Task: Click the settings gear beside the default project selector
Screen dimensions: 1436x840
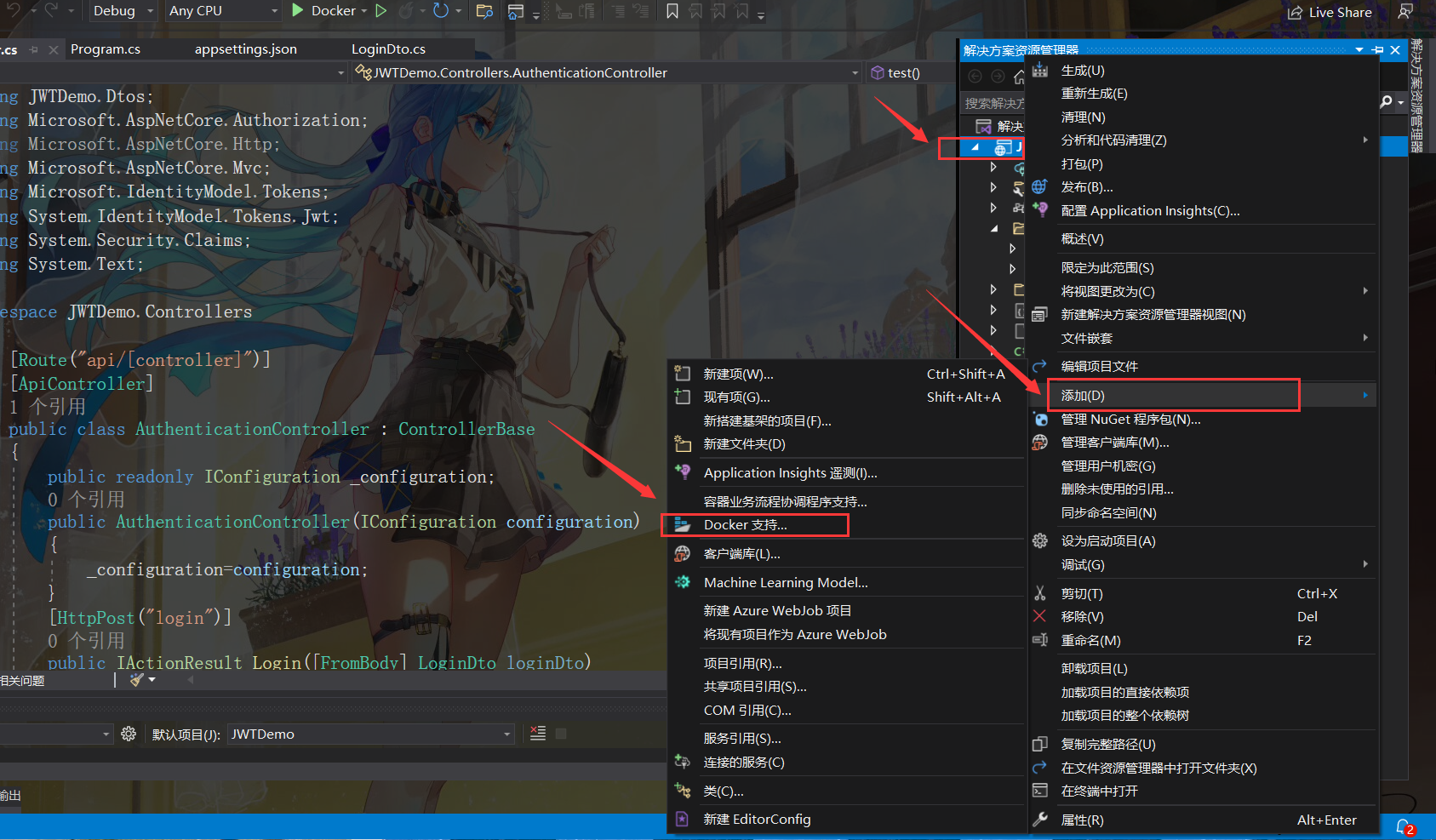Action: (x=129, y=734)
